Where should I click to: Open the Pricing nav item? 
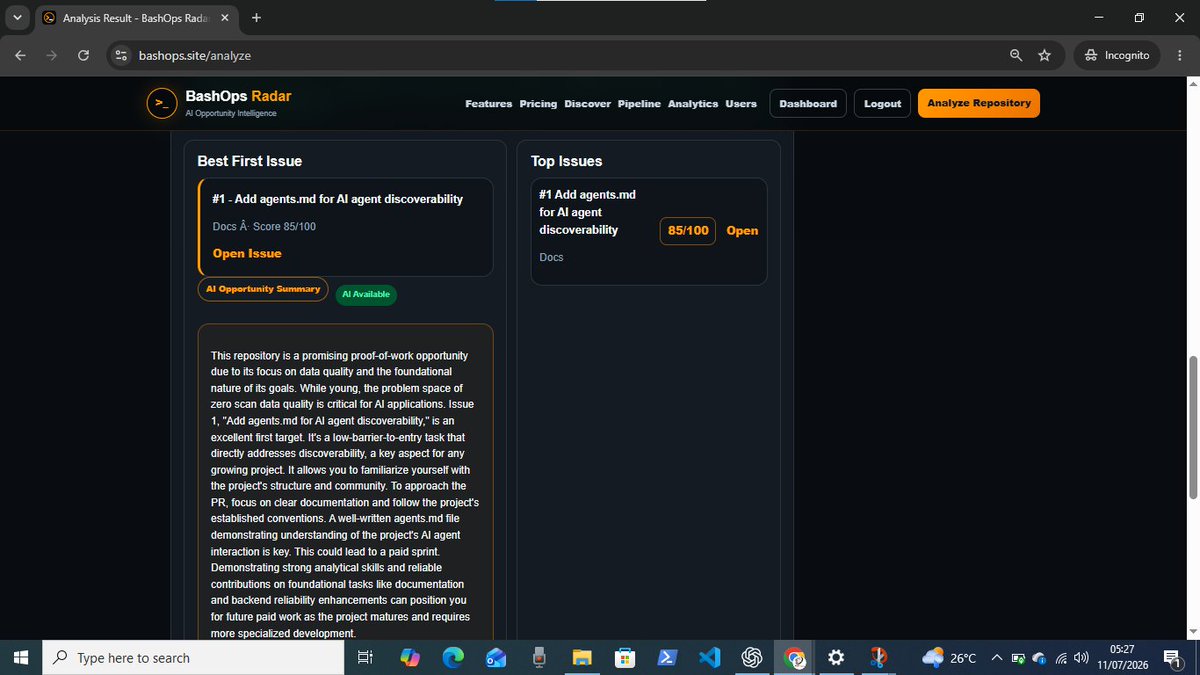tap(538, 104)
